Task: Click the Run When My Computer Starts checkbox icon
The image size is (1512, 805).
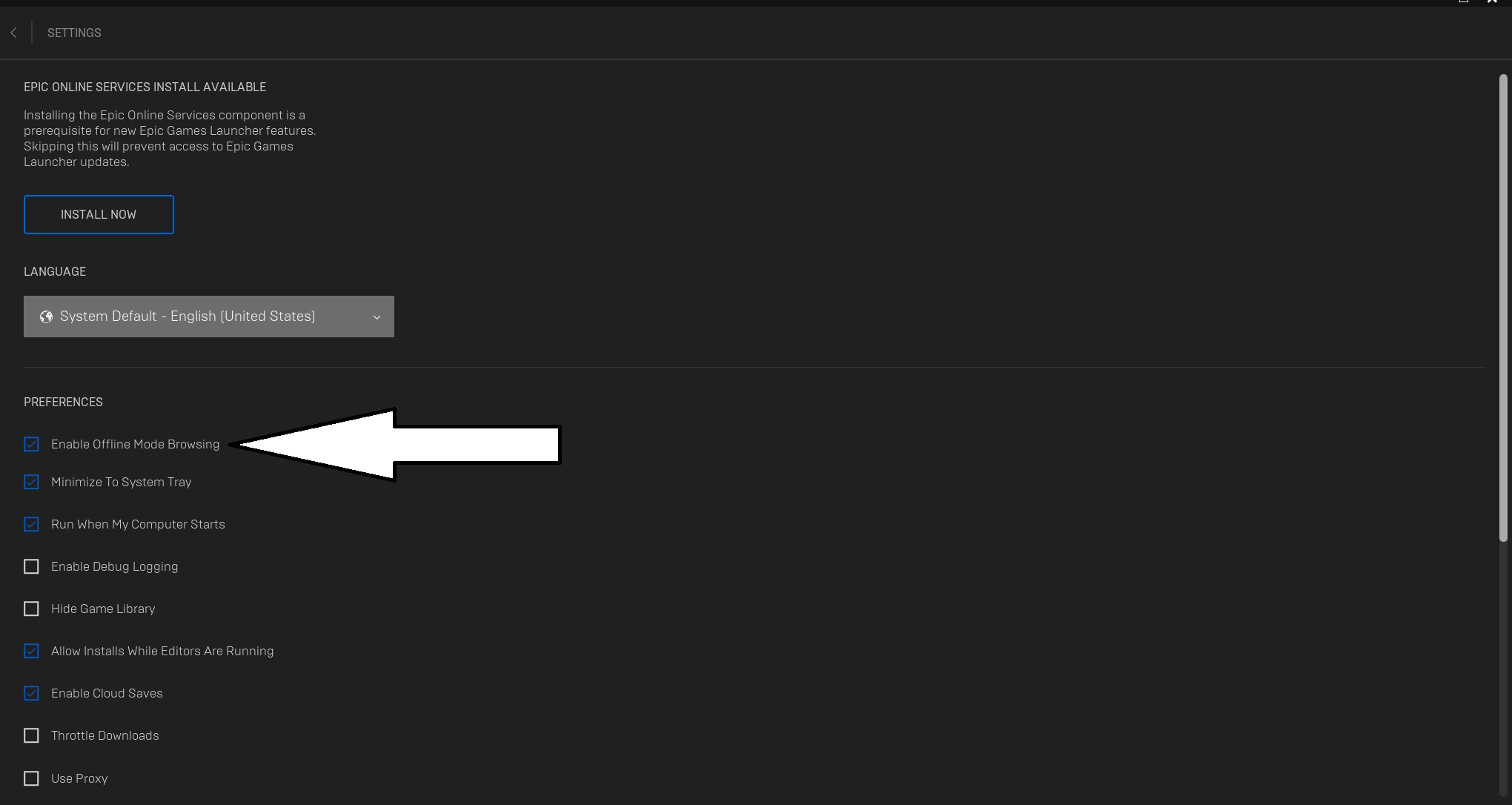Action: [x=31, y=524]
